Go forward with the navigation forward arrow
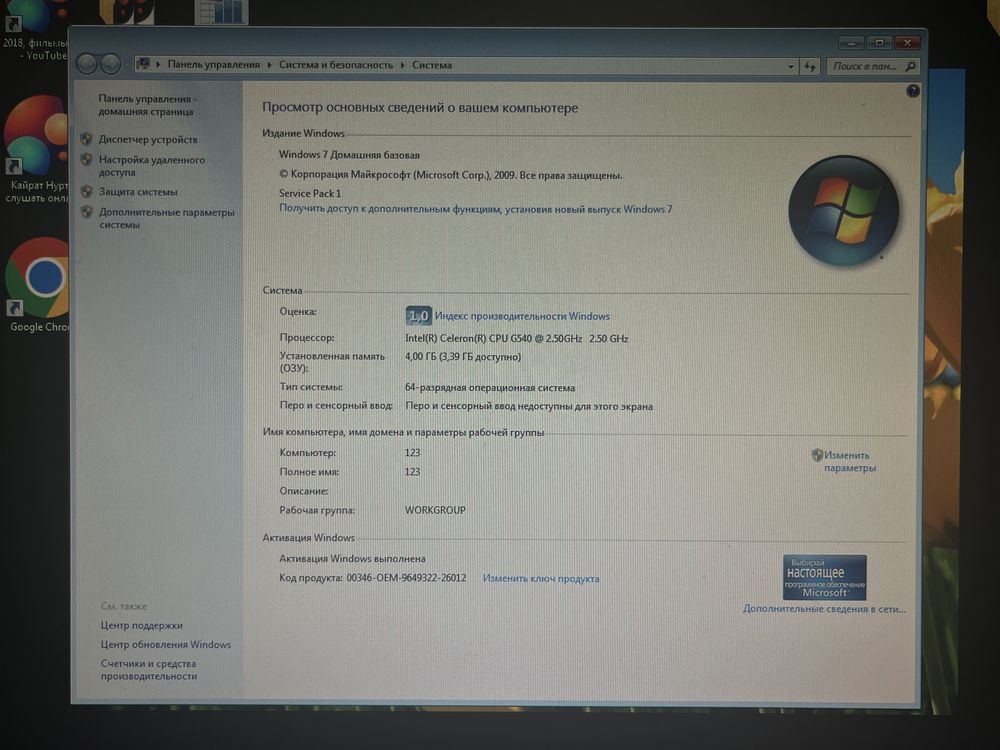The width and height of the screenshot is (1000, 750). pos(110,64)
